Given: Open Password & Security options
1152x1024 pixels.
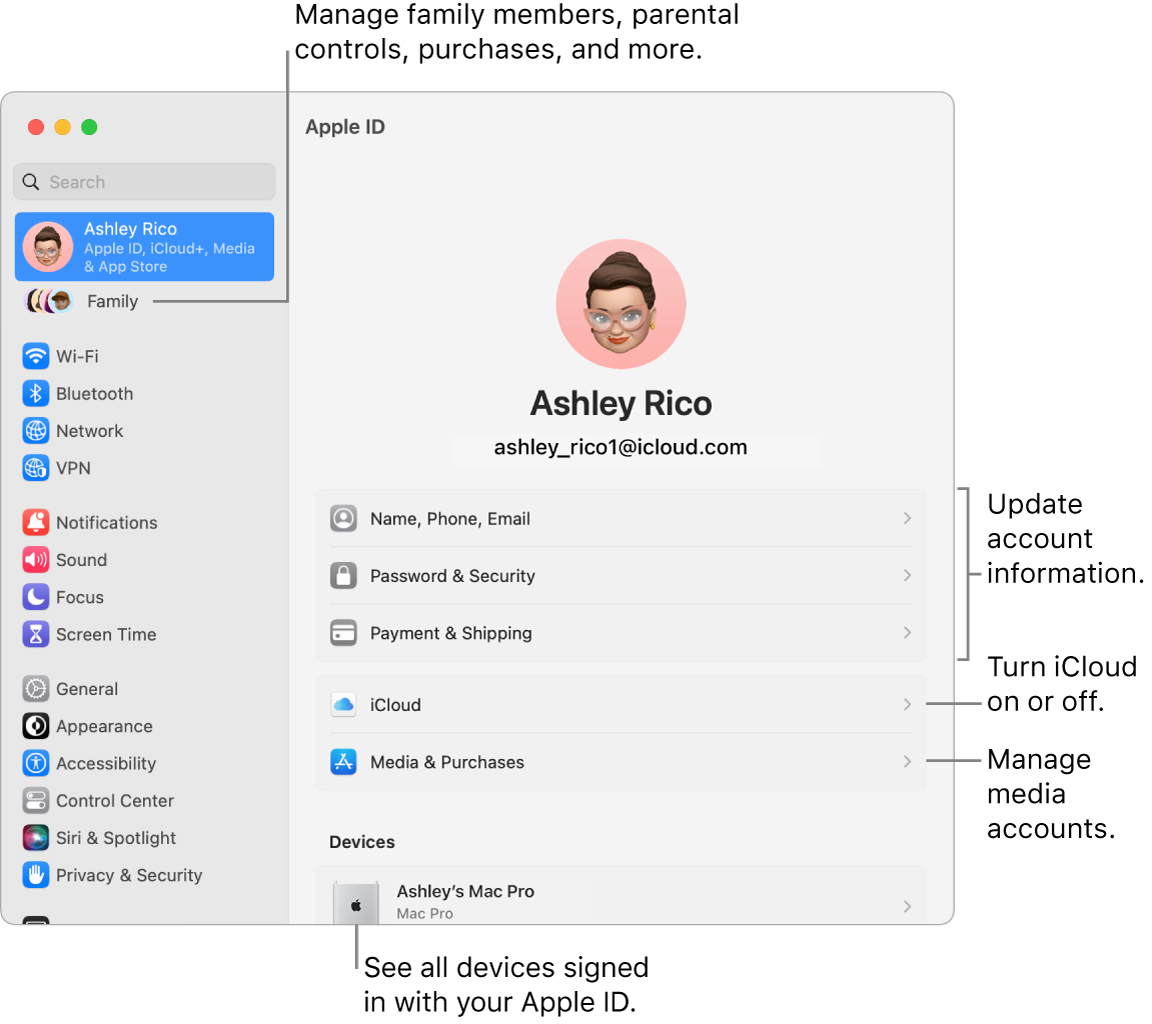Looking at the screenshot, I should (620, 576).
